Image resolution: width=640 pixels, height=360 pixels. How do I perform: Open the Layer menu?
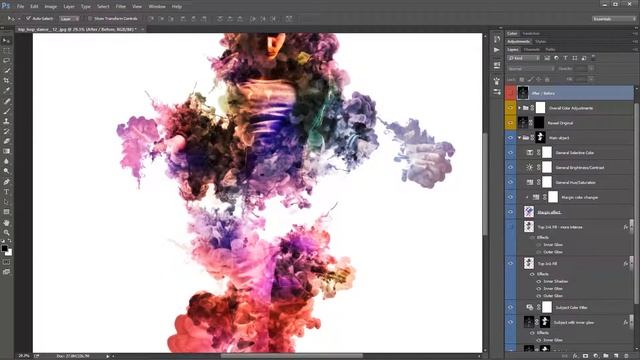pyautogui.click(x=69, y=7)
